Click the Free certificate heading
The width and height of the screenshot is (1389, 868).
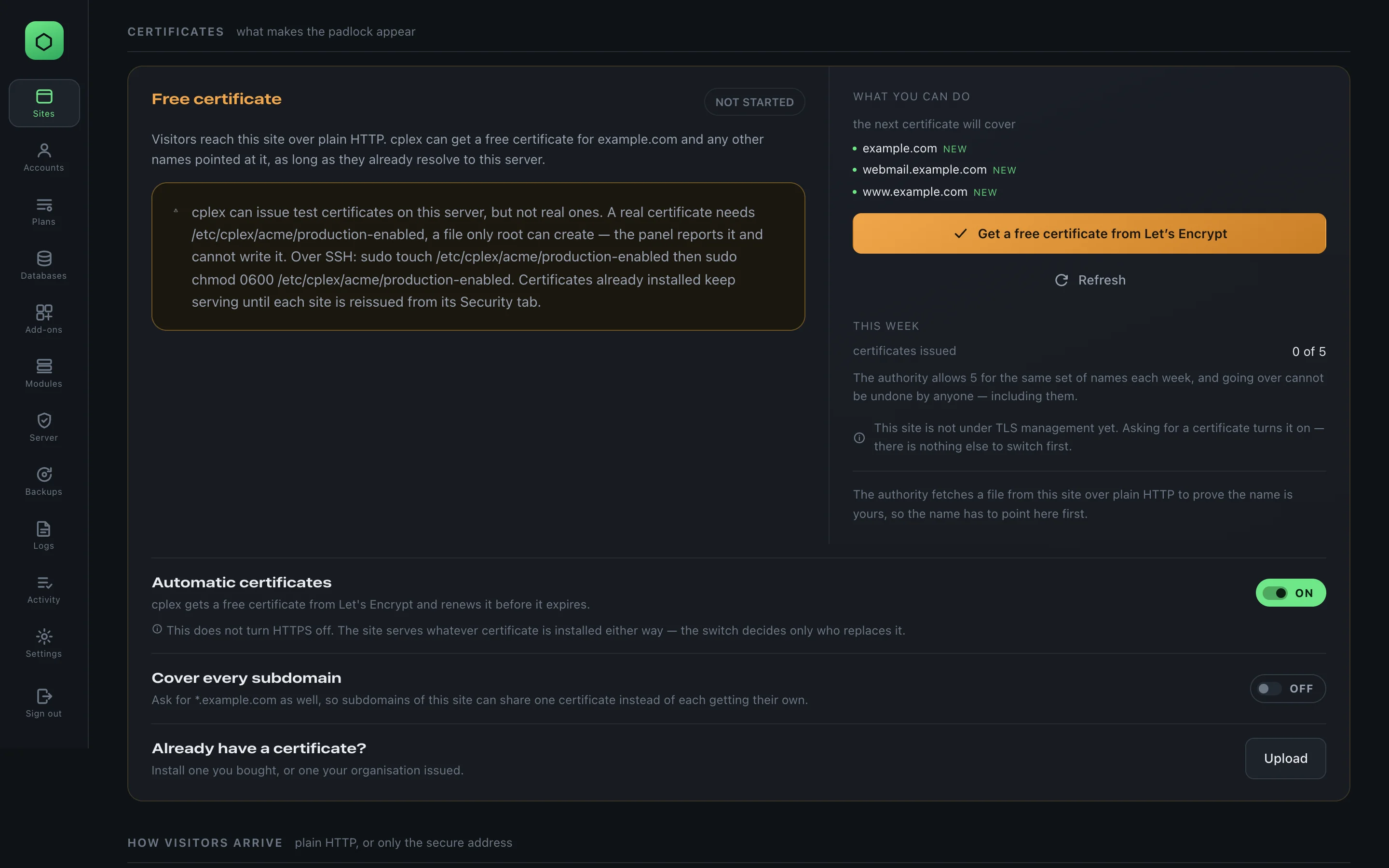(x=217, y=99)
